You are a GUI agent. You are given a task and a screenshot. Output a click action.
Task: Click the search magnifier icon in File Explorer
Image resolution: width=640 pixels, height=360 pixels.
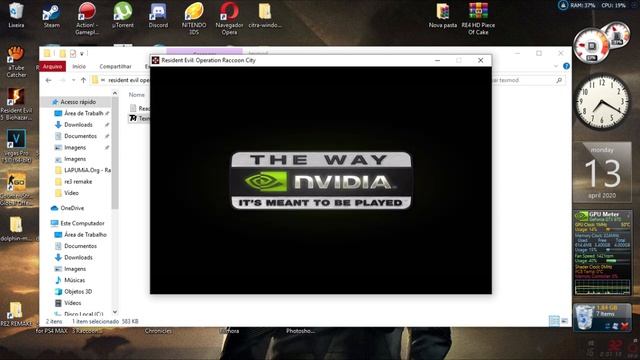pyautogui.click(x=559, y=80)
